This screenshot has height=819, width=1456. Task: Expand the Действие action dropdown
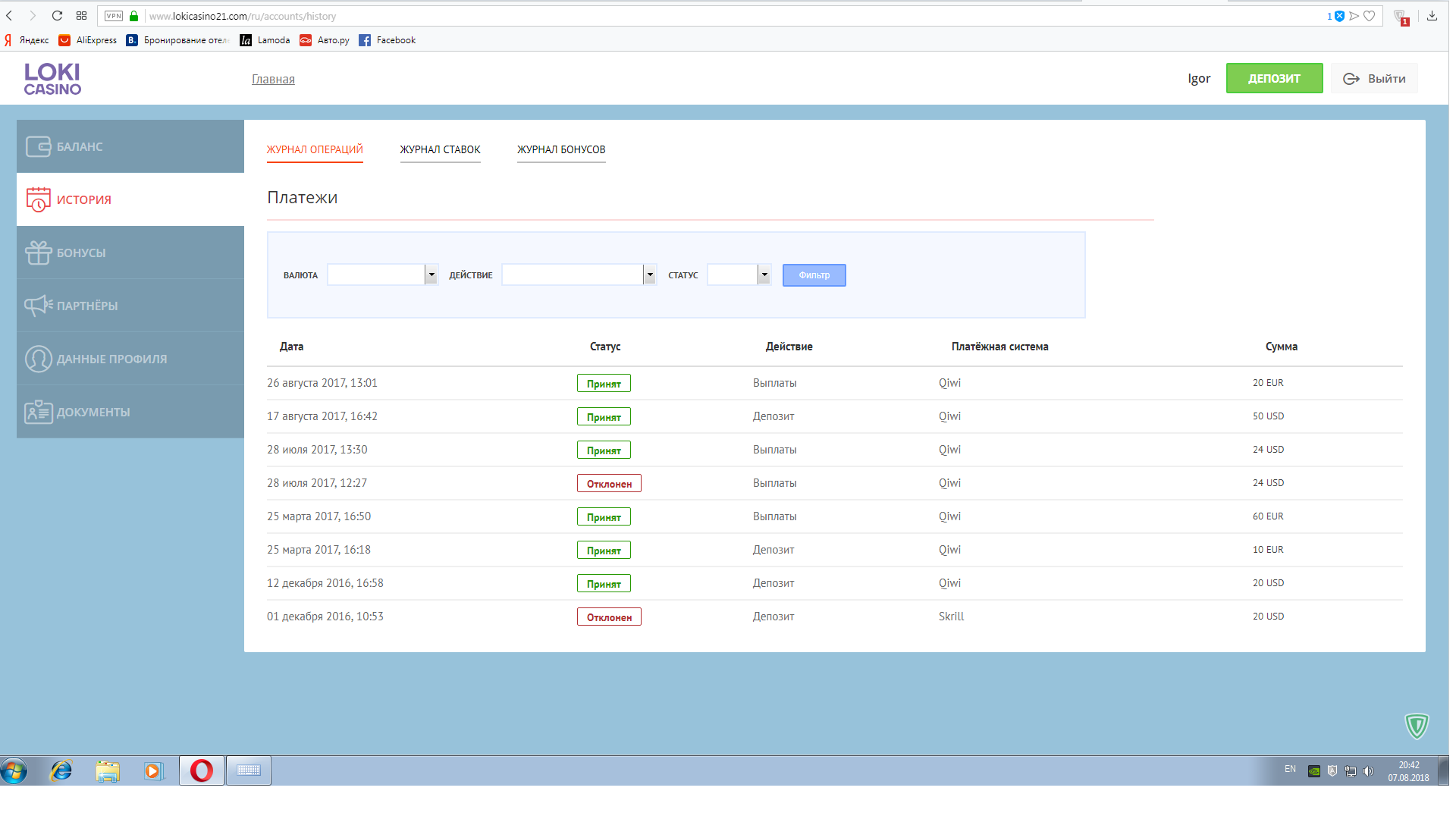(x=649, y=275)
